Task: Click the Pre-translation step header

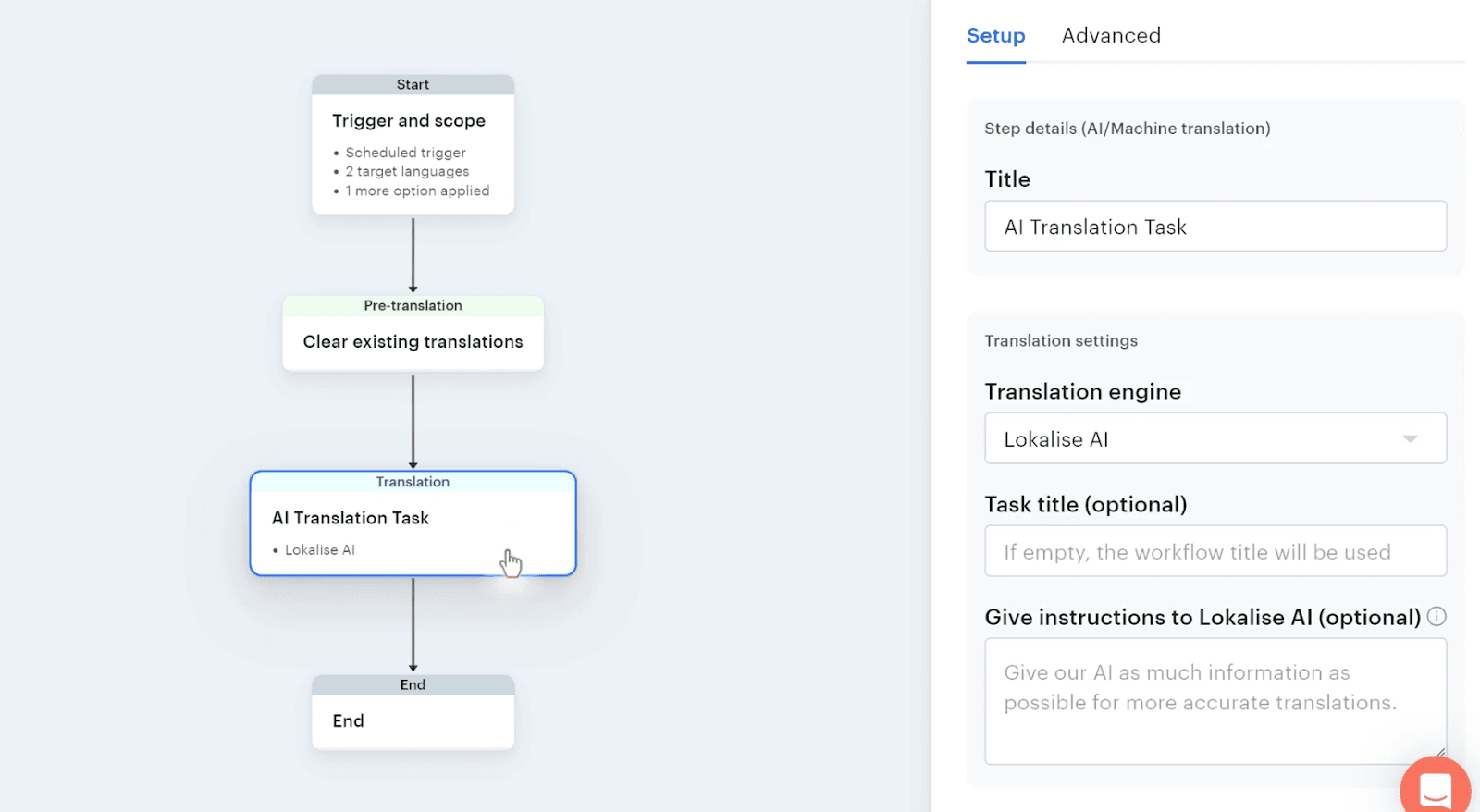Action: [413, 306]
